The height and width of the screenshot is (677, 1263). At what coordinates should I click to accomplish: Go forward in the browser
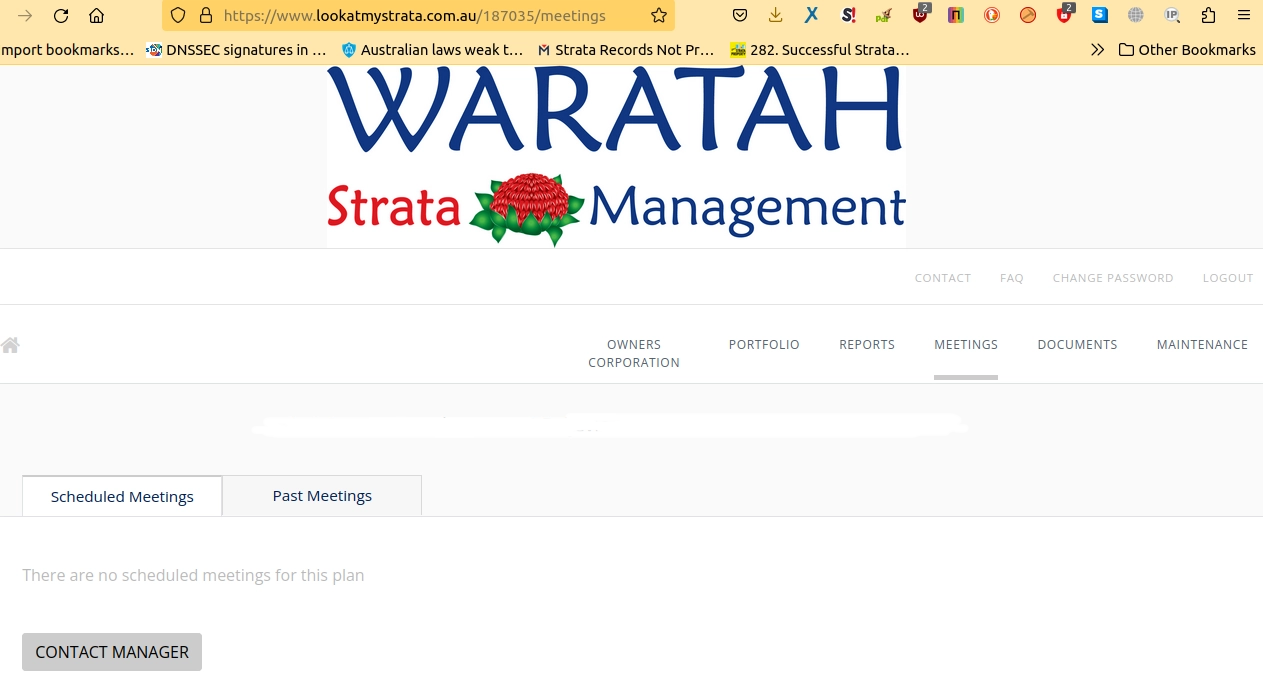[26, 15]
